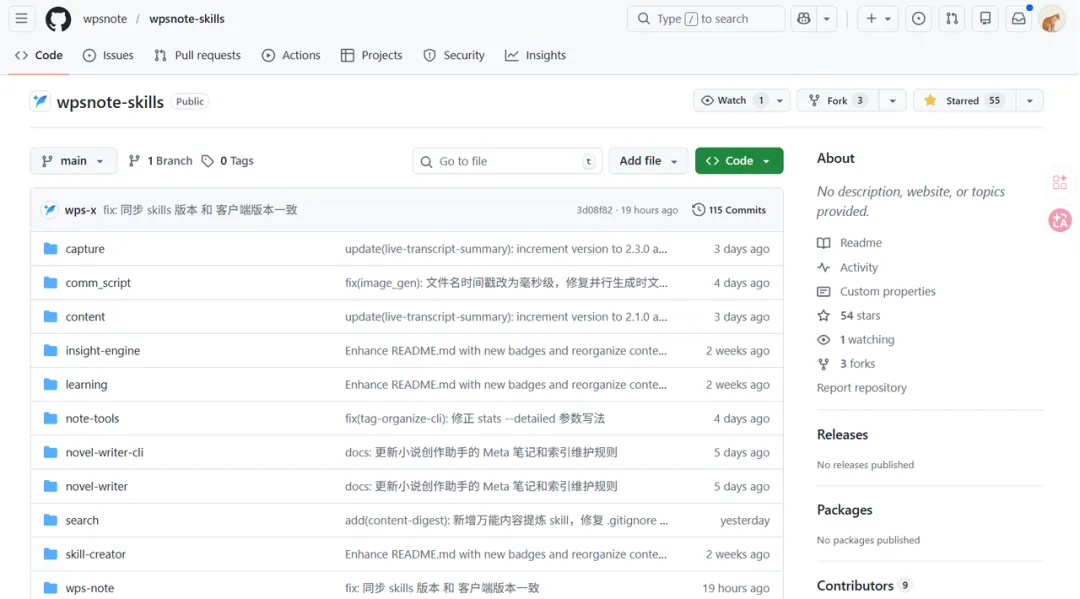
Task: Open the Pull requests icon in header
Action: coord(952,19)
